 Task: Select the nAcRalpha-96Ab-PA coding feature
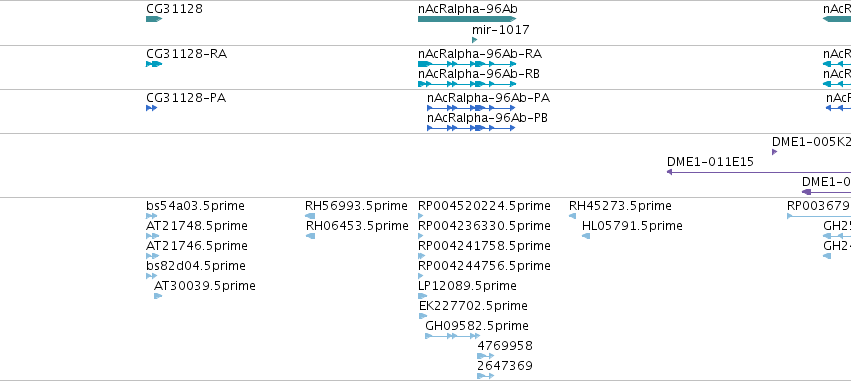tap(471, 108)
